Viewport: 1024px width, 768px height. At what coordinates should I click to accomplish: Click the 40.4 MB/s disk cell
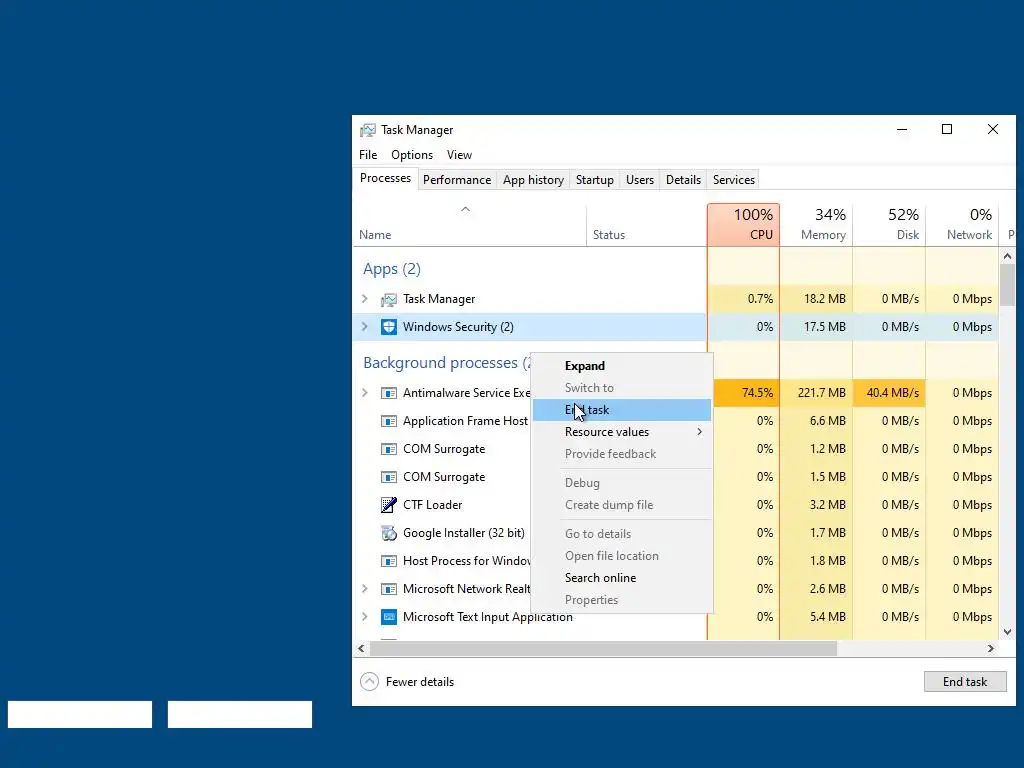pyautogui.click(x=889, y=393)
